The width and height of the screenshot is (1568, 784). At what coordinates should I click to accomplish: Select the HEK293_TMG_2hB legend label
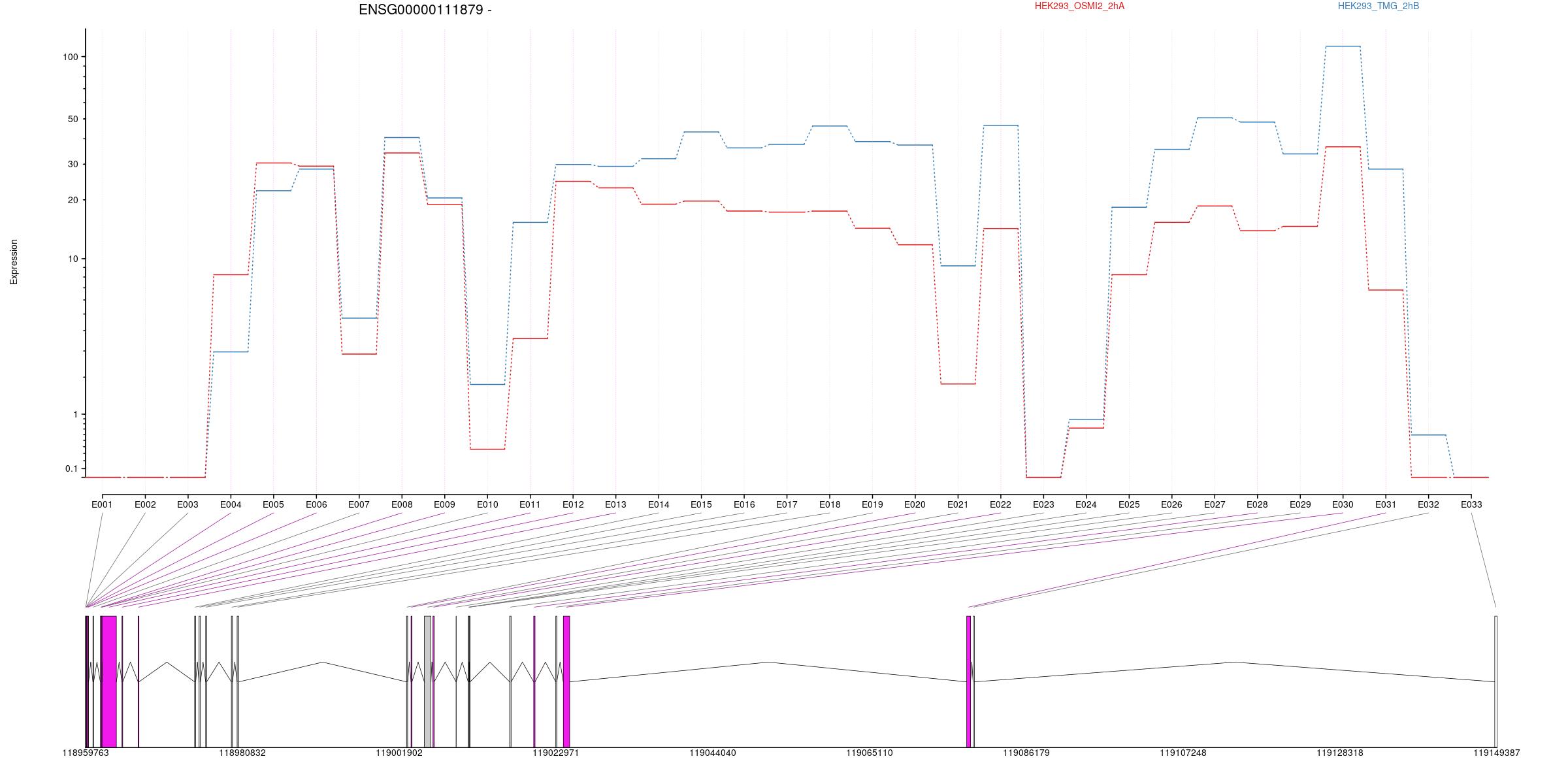[x=1379, y=6]
